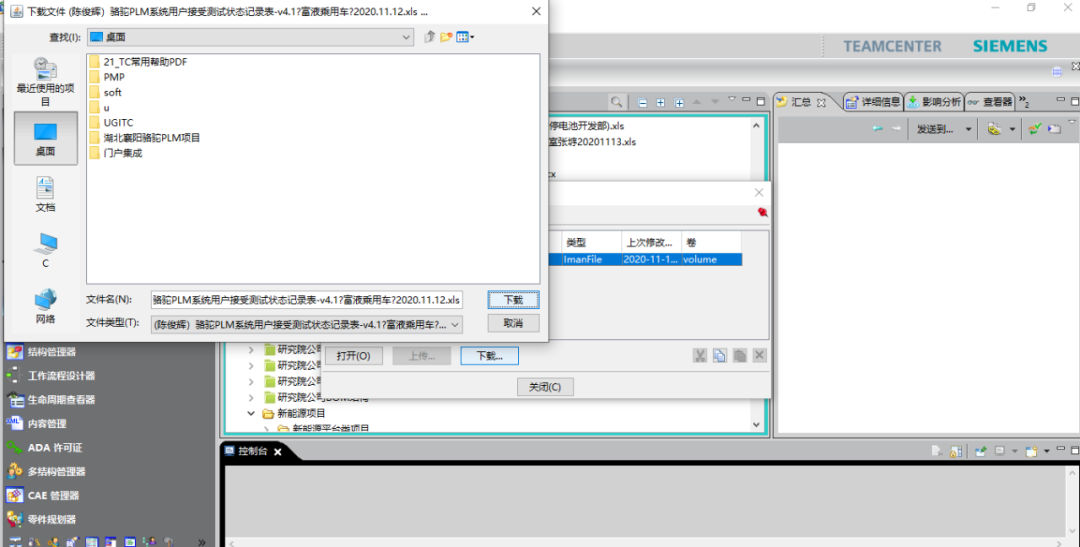Click the refresh icon in 汇总 toolbar
This screenshot has height=547, width=1080.
coord(1035,129)
